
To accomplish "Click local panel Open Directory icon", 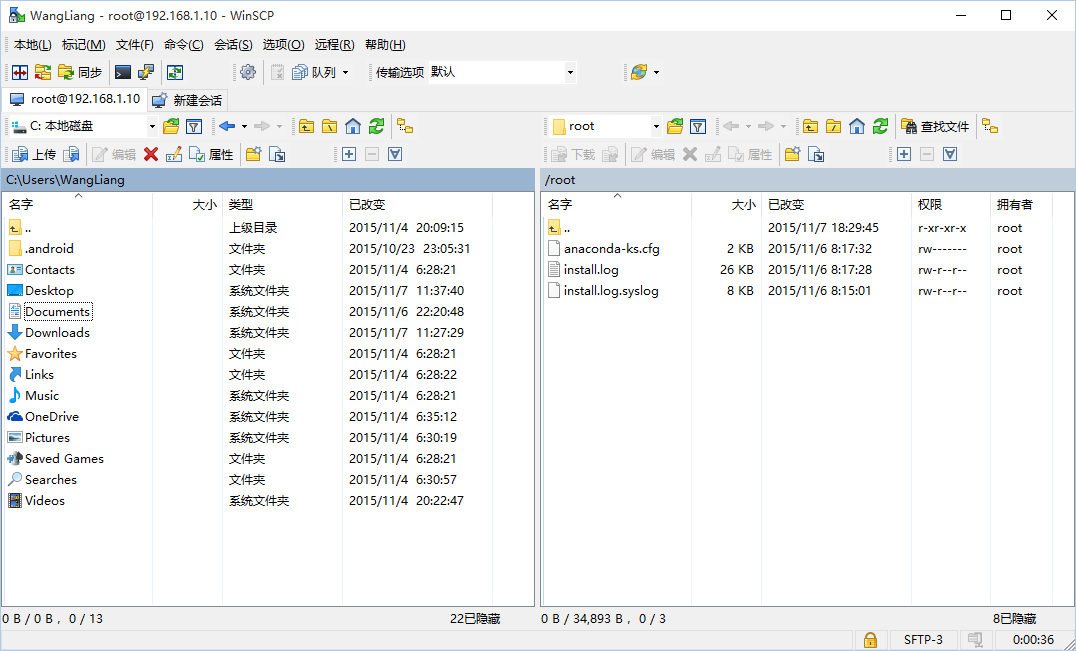I will [171, 126].
